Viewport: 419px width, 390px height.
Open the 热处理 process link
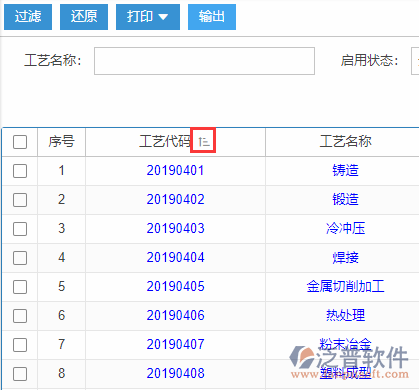(x=345, y=316)
